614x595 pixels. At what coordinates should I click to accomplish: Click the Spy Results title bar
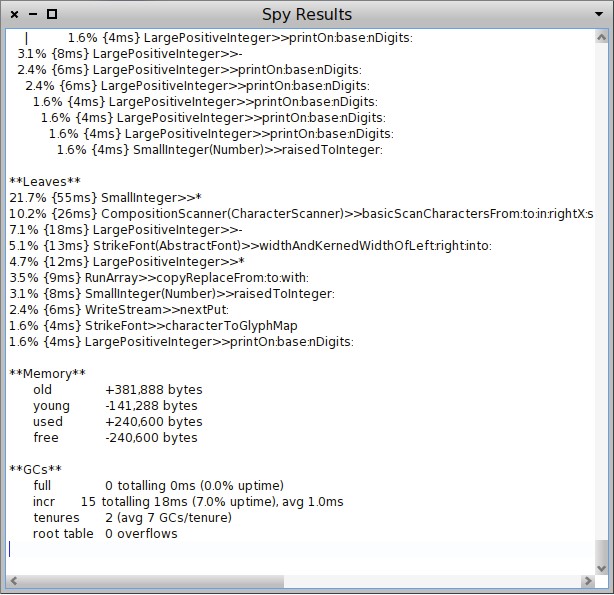coord(306,14)
